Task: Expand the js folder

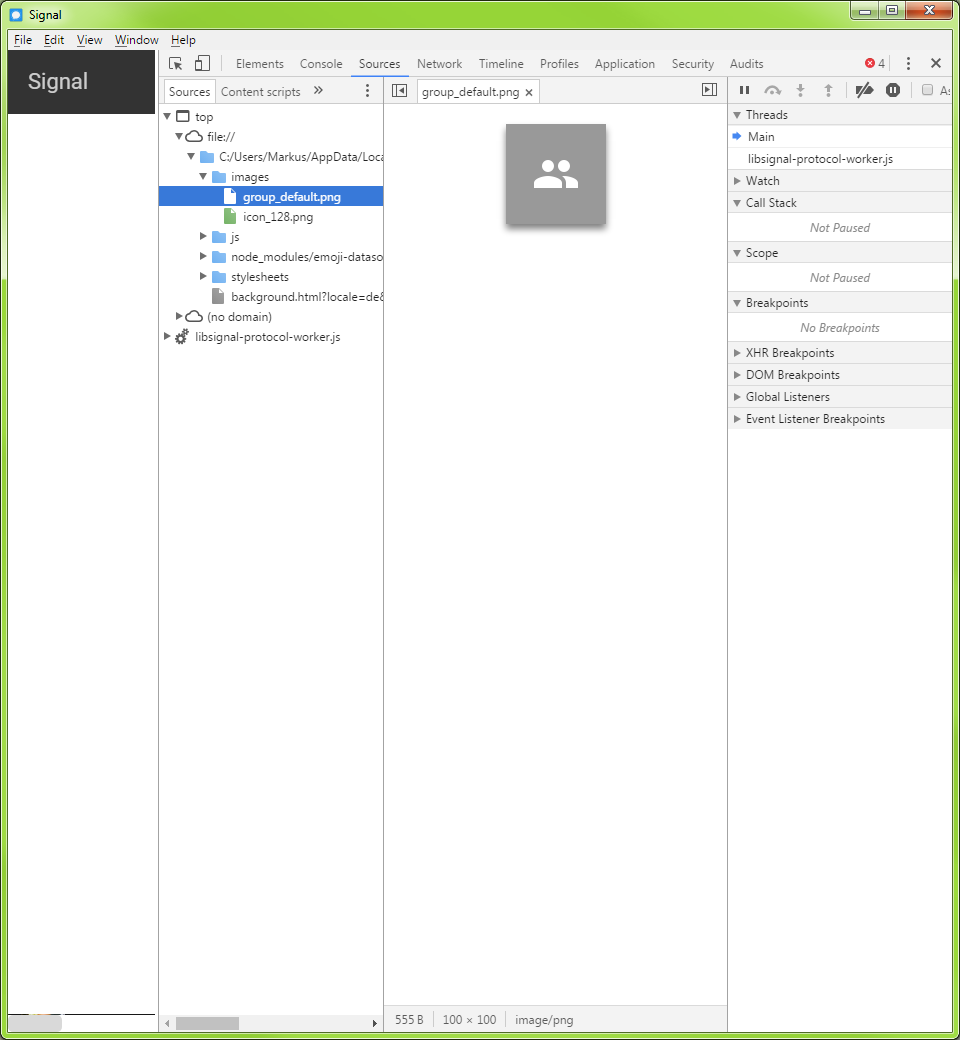Action: tap(203, 236)
